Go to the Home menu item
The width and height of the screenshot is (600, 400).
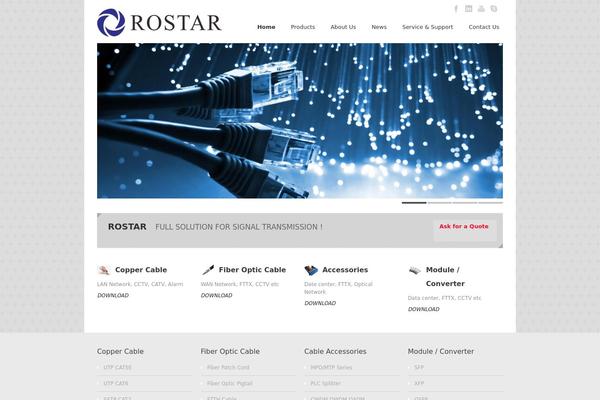point(266,27)
